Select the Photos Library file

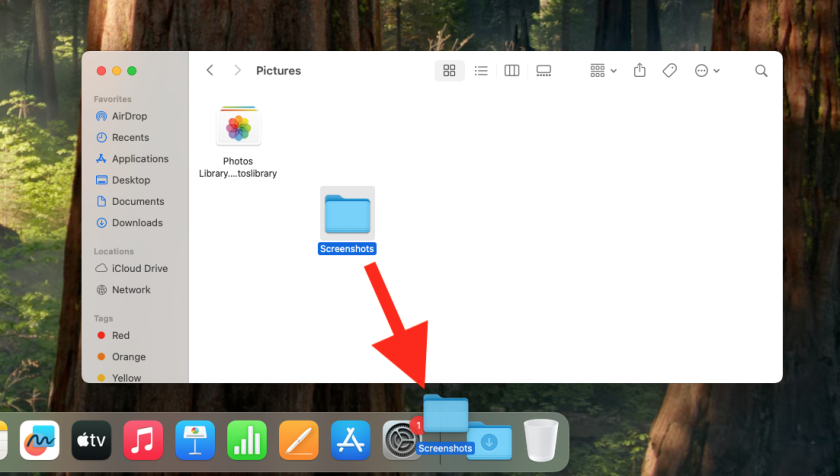click(x=238, y=128)
